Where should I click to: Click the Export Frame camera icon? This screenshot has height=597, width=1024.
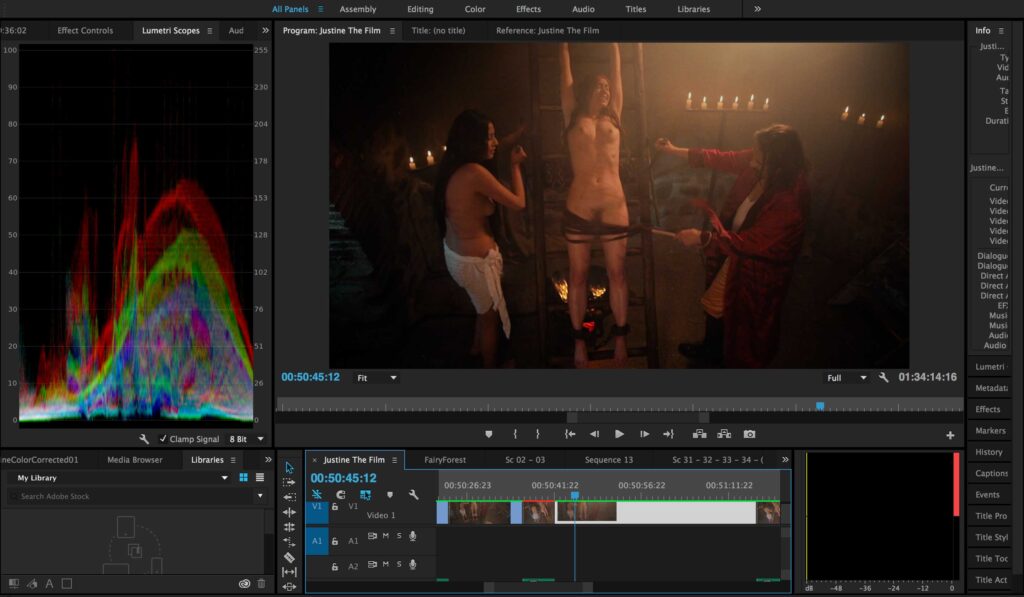[749, 434]
